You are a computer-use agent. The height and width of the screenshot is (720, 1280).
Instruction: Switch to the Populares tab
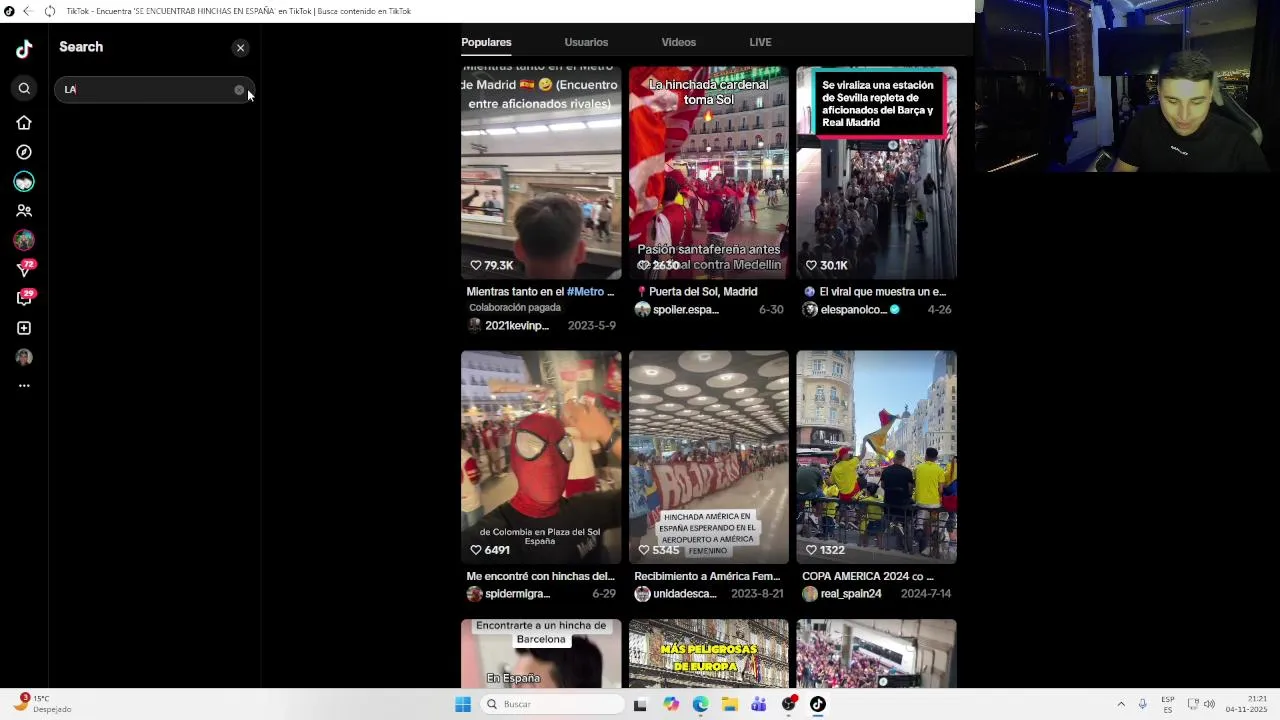point(486,42)
